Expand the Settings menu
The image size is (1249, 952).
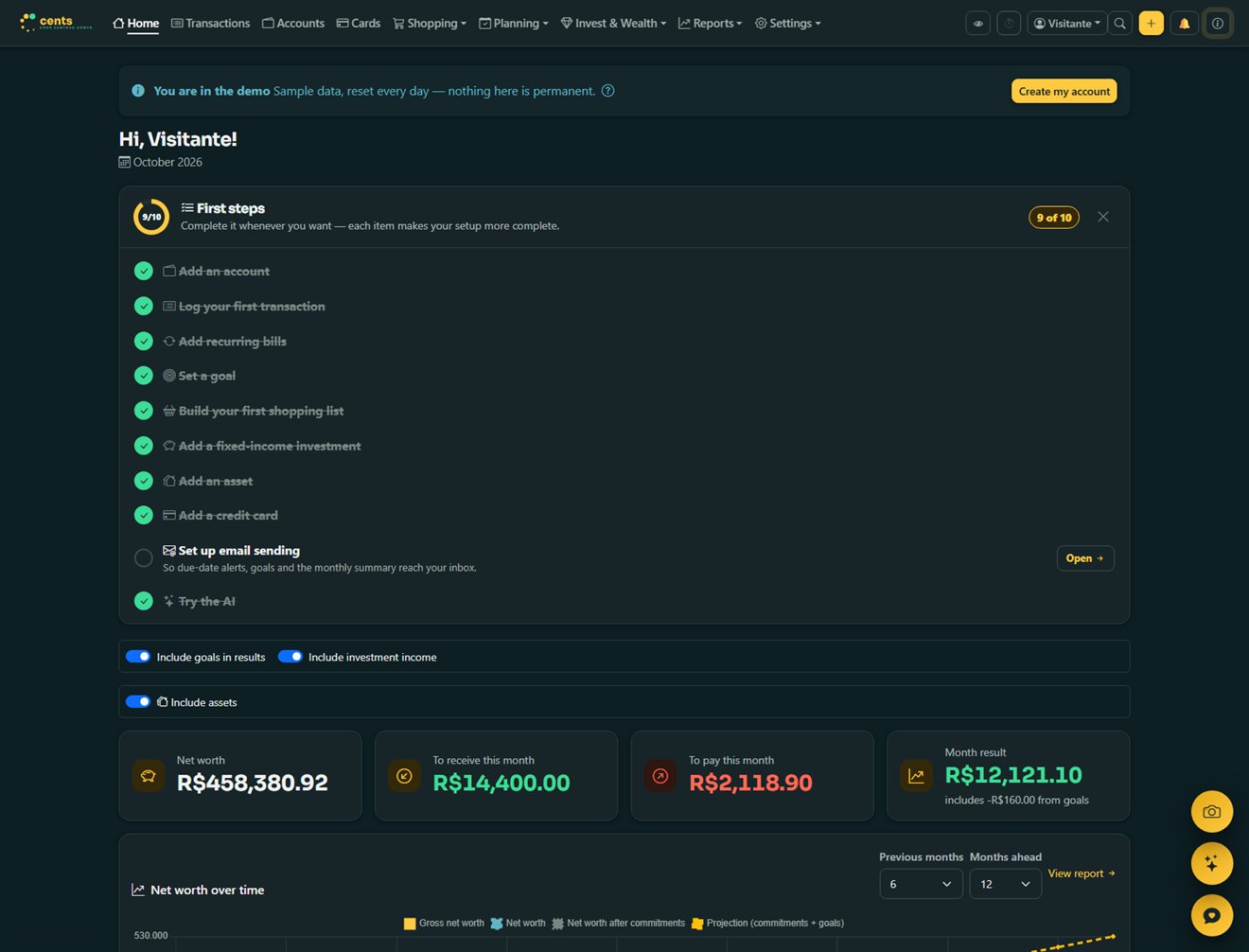(788, 24)
